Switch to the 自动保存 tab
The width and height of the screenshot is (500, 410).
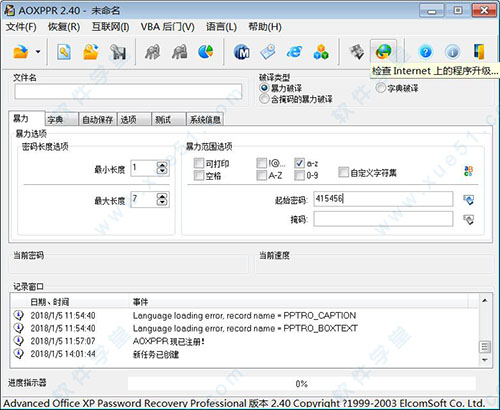(98, 120)
